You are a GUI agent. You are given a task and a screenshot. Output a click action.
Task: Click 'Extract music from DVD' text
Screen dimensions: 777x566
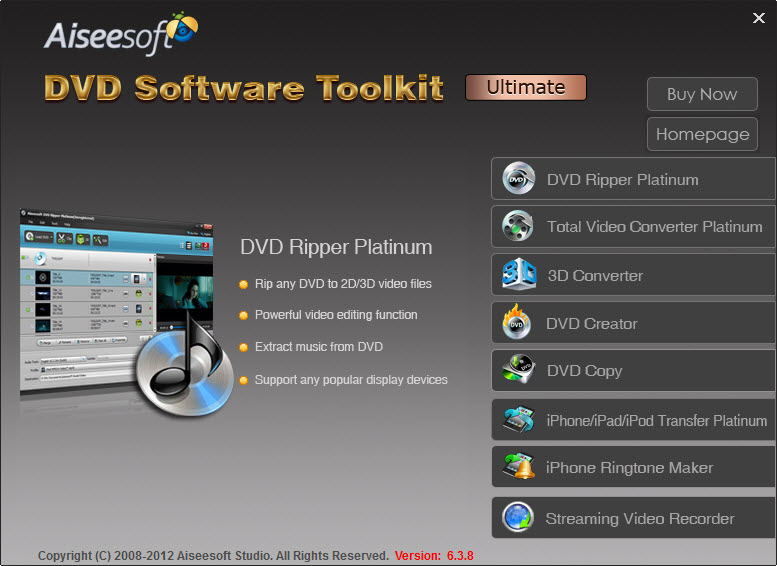click(319, 346)
